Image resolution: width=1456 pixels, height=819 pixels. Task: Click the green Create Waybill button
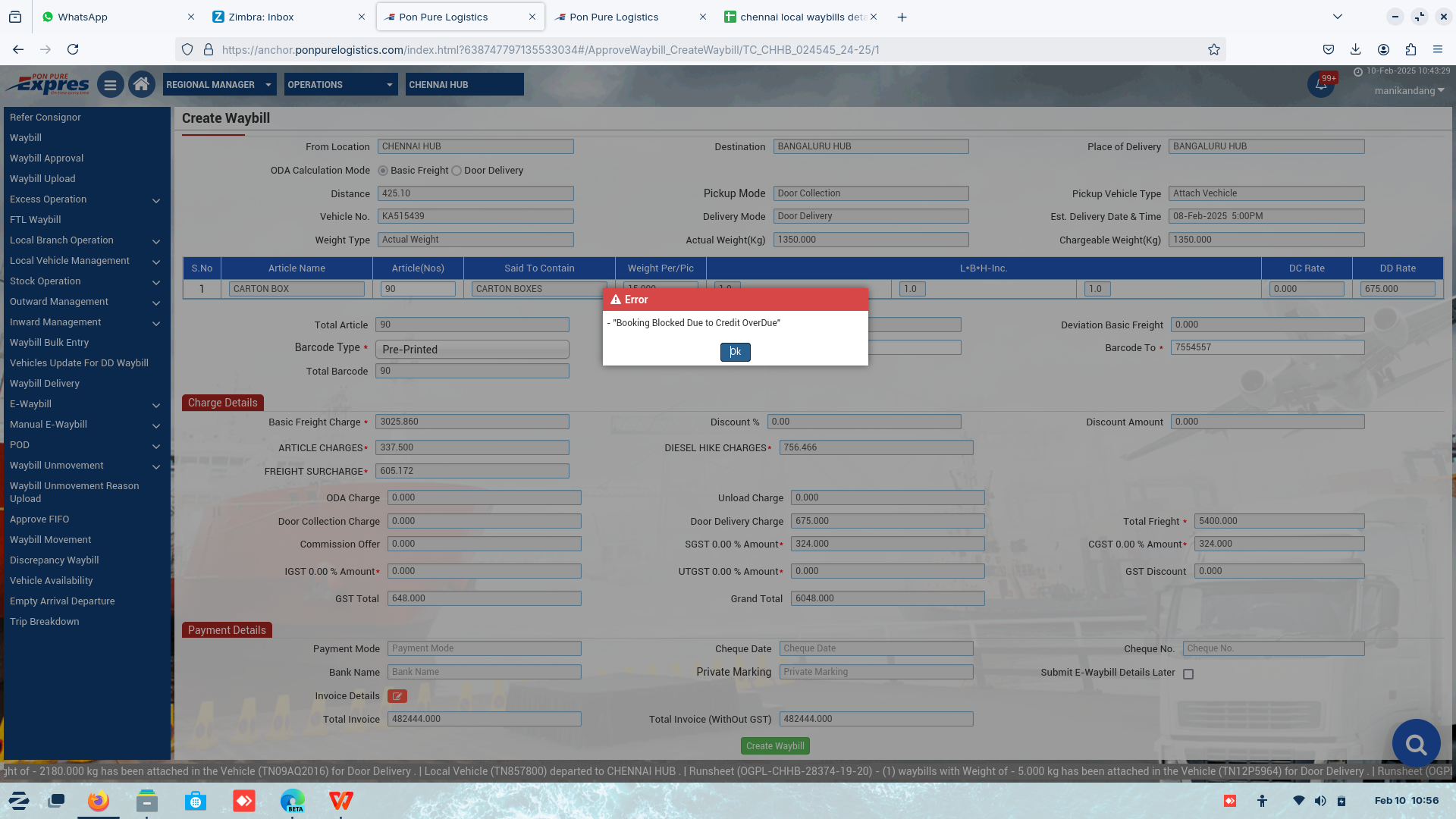point(775,746)
